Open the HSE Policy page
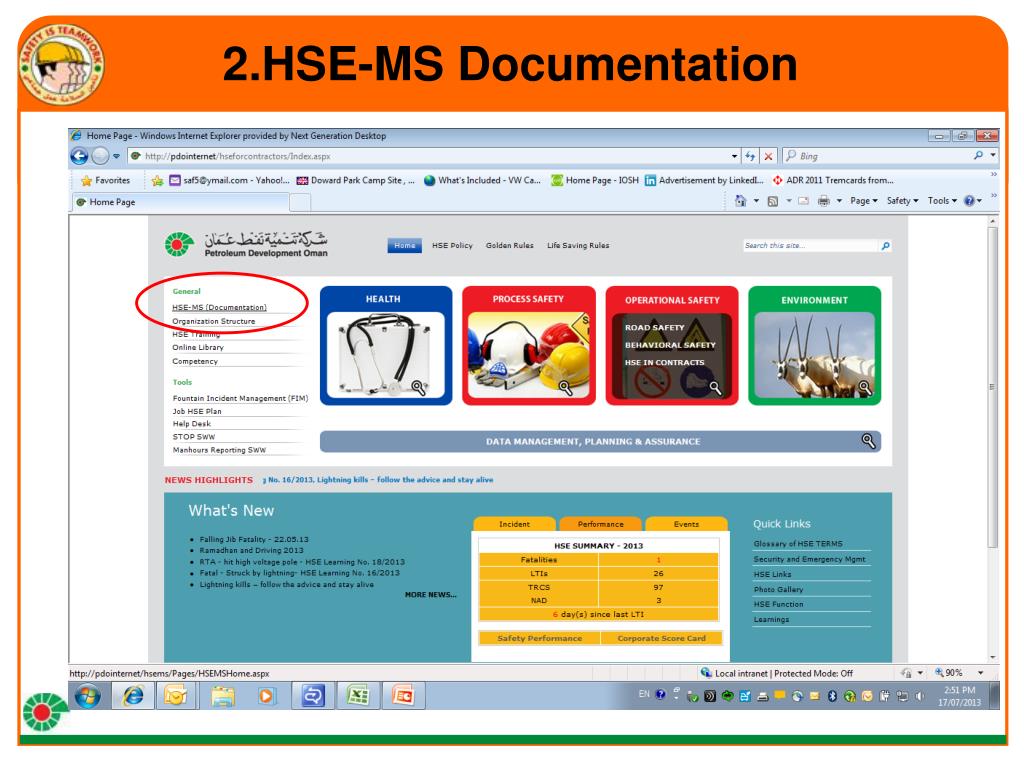This screenshot has height=768, width=1024. 452,246
